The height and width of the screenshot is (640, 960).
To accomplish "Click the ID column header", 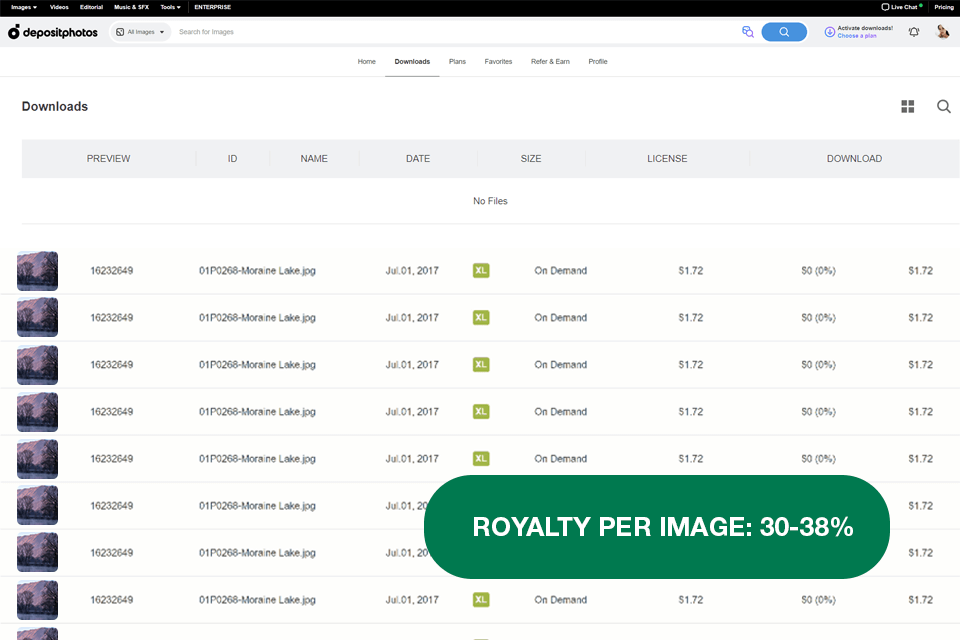I will [233, 159].
